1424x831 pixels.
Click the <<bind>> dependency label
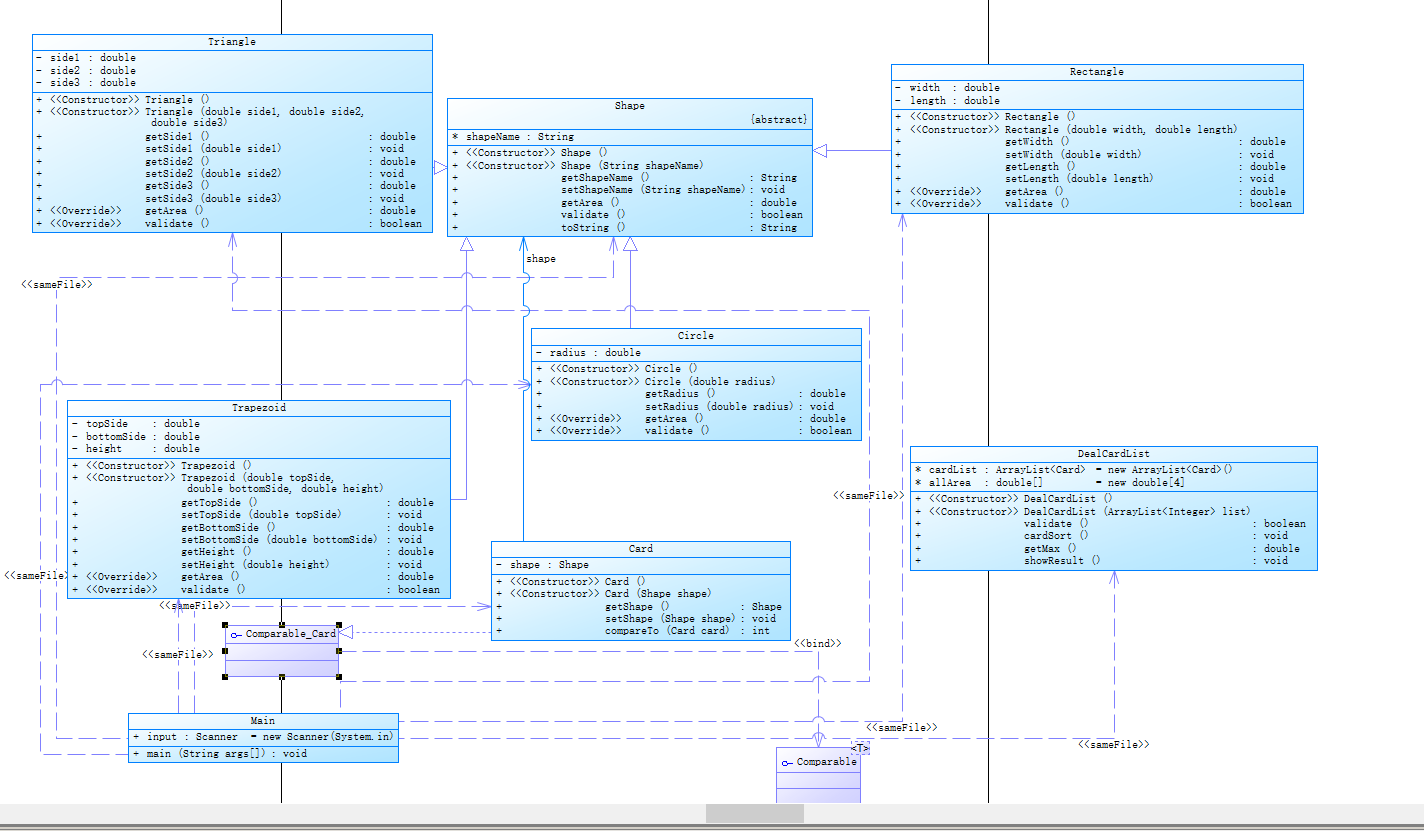point(818,643)
